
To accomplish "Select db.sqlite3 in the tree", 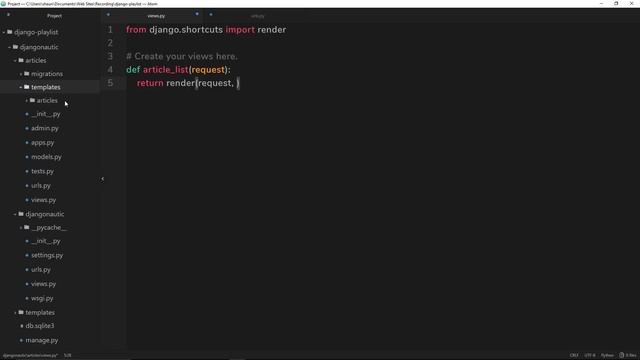I will click(40, 326).
